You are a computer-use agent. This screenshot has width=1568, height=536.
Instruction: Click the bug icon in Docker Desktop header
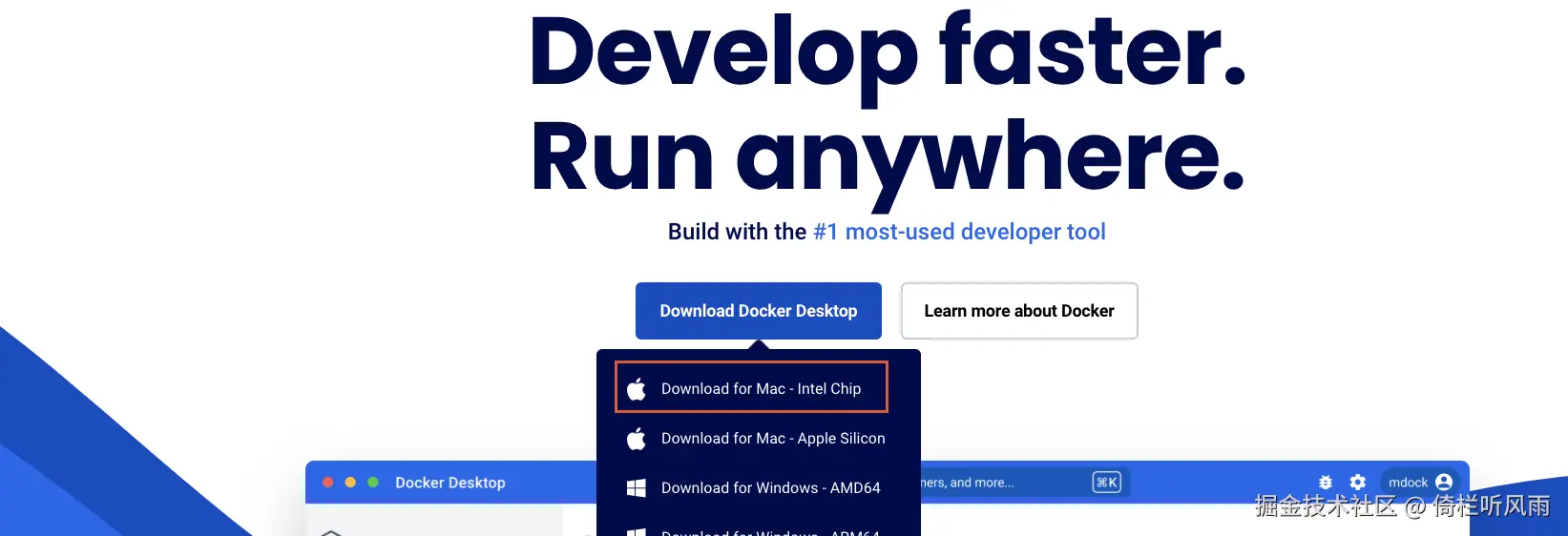(1326, 483)
